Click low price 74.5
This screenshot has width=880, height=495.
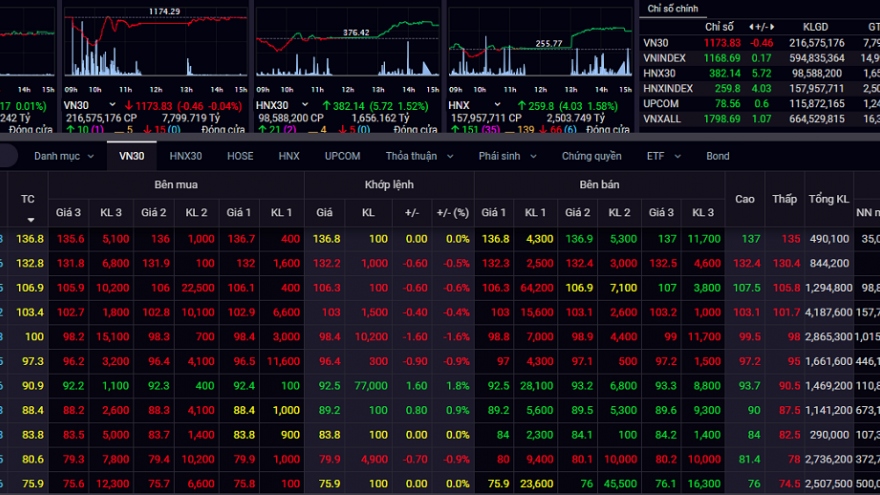tap(790, 483)
